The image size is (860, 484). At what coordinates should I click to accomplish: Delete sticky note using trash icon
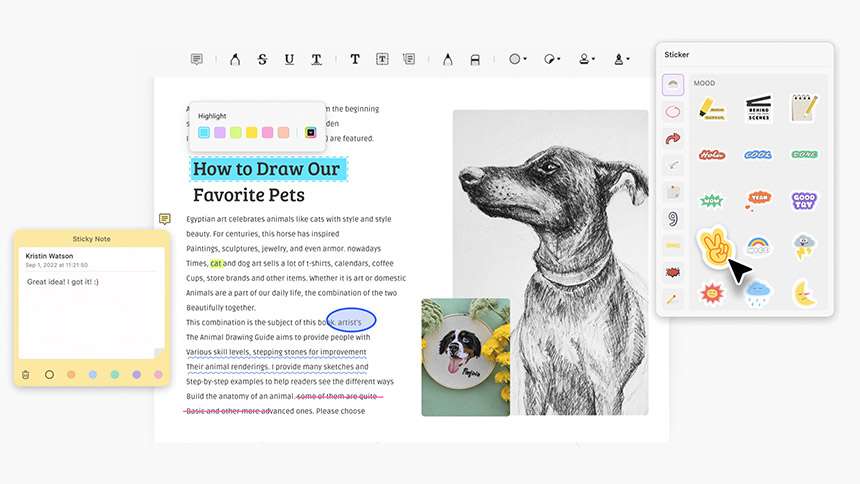(x=25, y=375)
